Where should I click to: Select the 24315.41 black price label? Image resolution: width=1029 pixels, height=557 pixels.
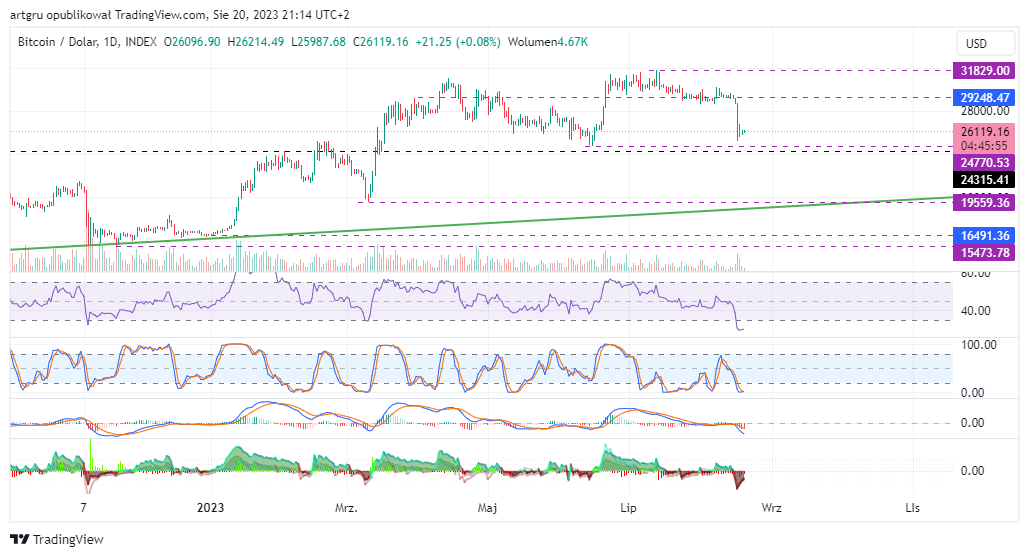(984, 180)
